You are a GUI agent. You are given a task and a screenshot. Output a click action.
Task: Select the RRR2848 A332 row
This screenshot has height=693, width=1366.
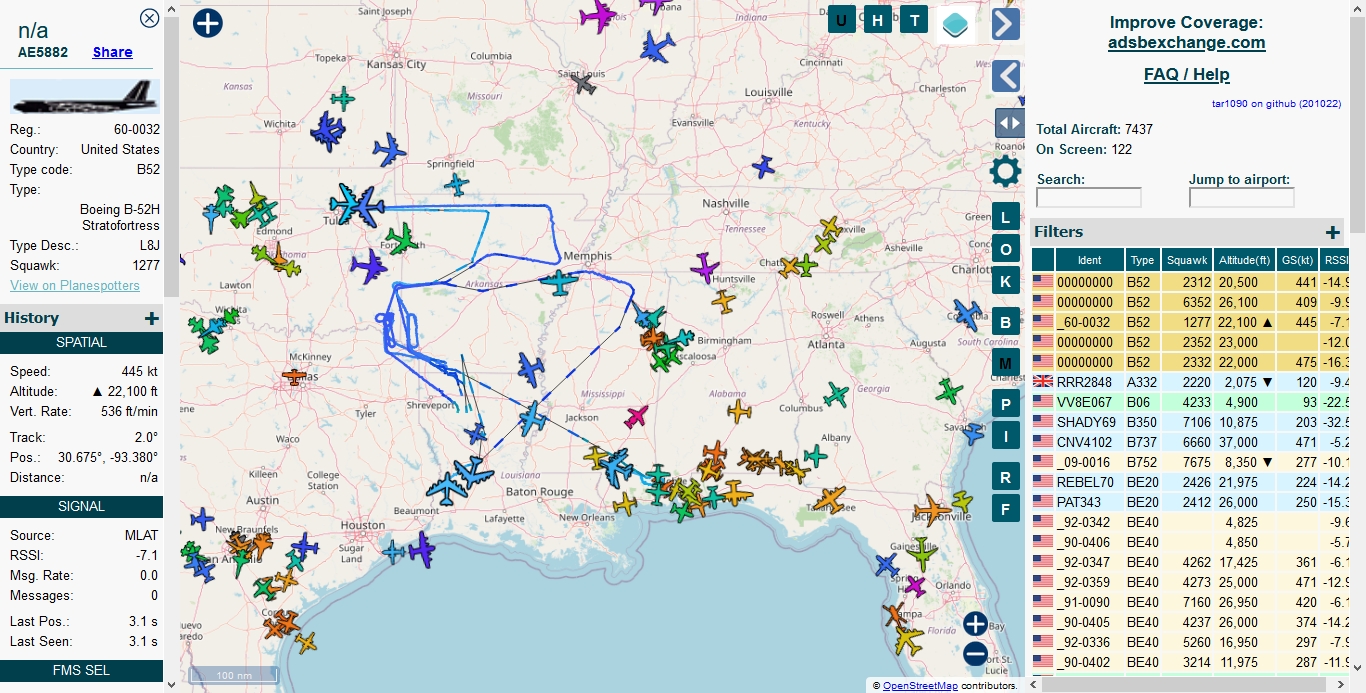(1191, 382)
